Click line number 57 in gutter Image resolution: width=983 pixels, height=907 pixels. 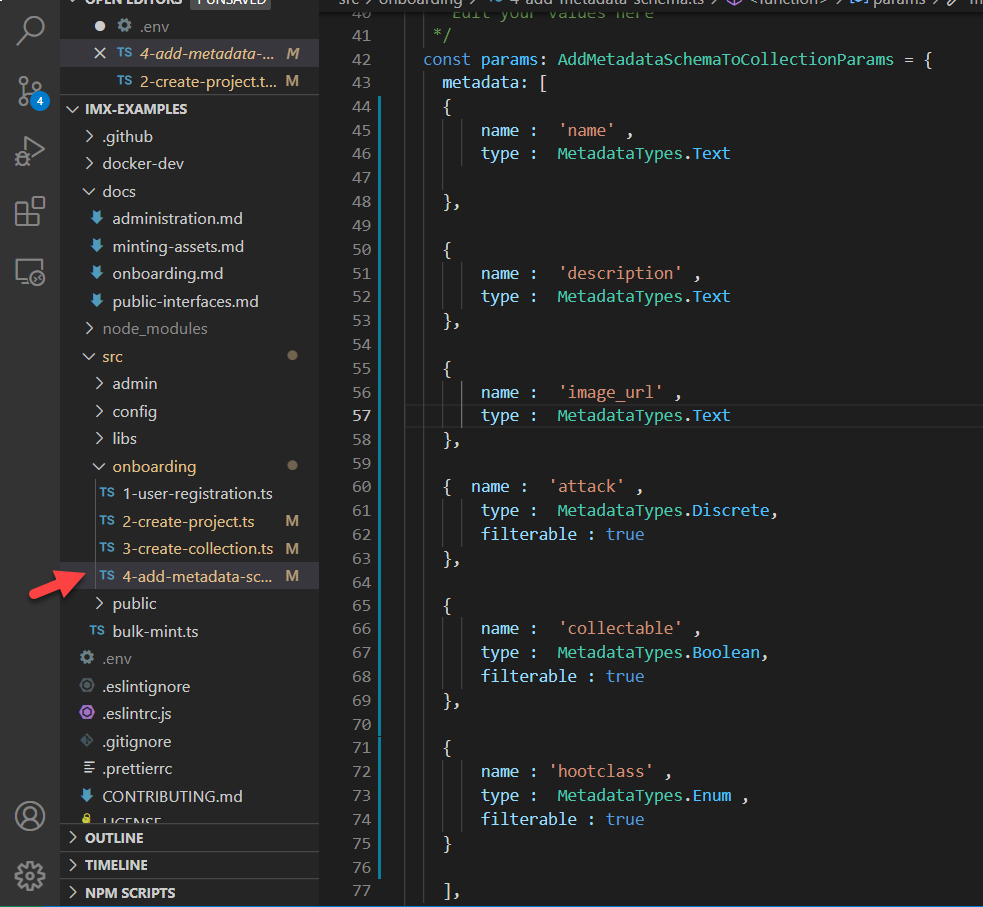coord(361,416)
